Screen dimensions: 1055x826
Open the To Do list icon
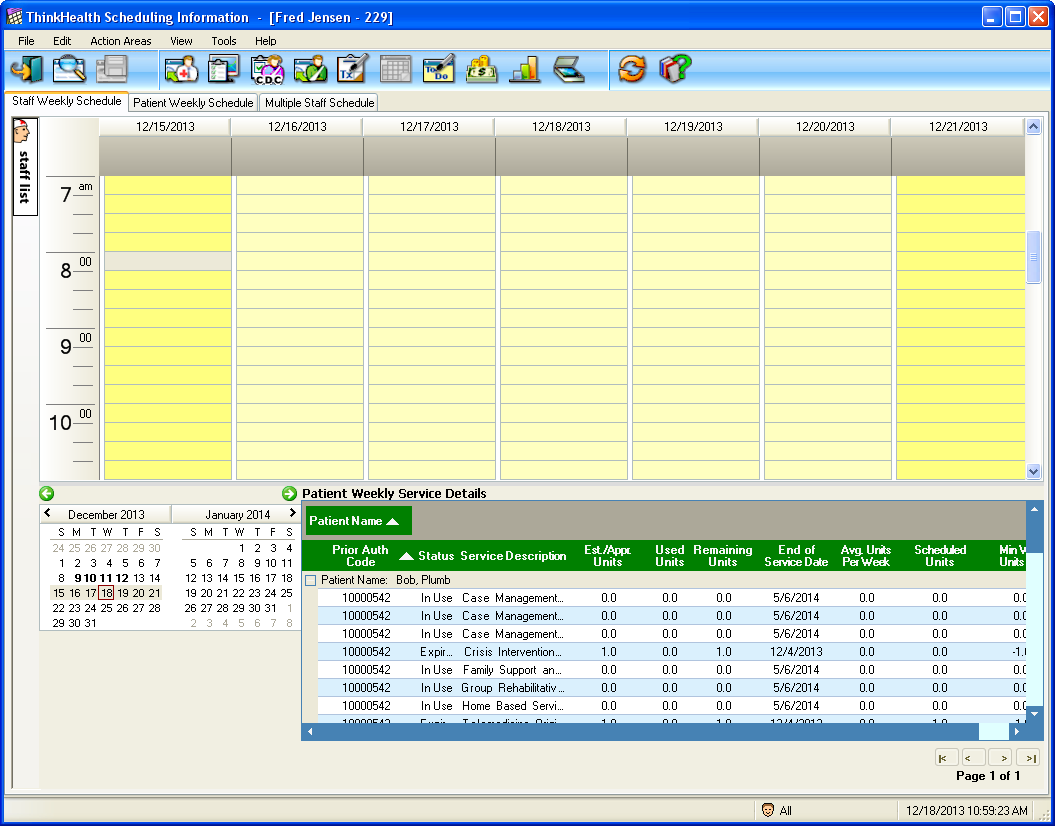click(x=439, y=69)
